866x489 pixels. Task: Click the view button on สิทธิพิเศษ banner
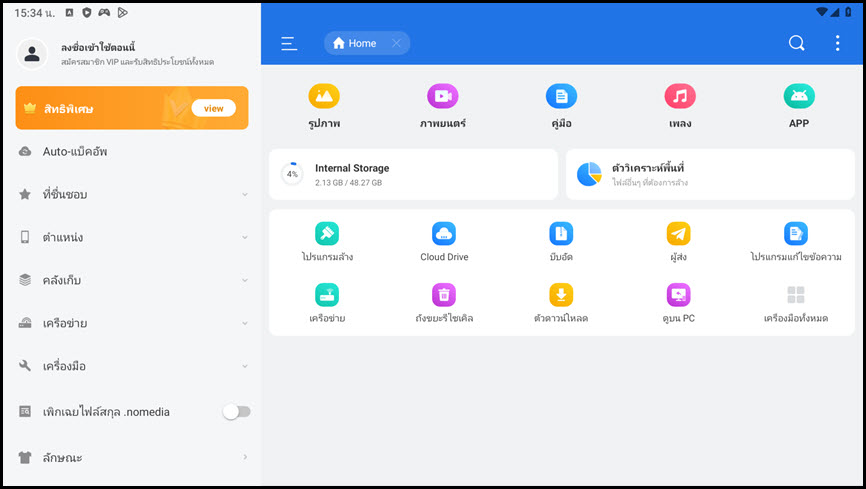tap(213, 108)
